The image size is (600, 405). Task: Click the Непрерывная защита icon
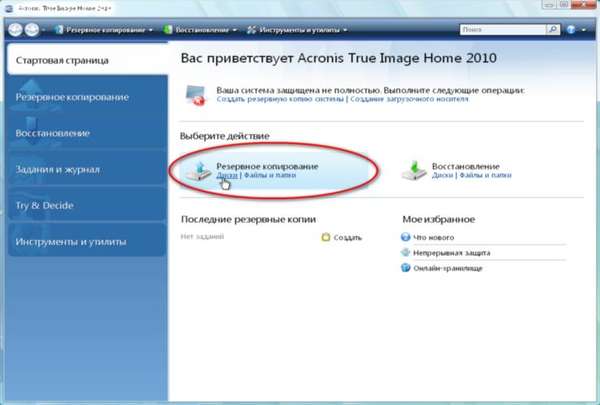point(406,253)
